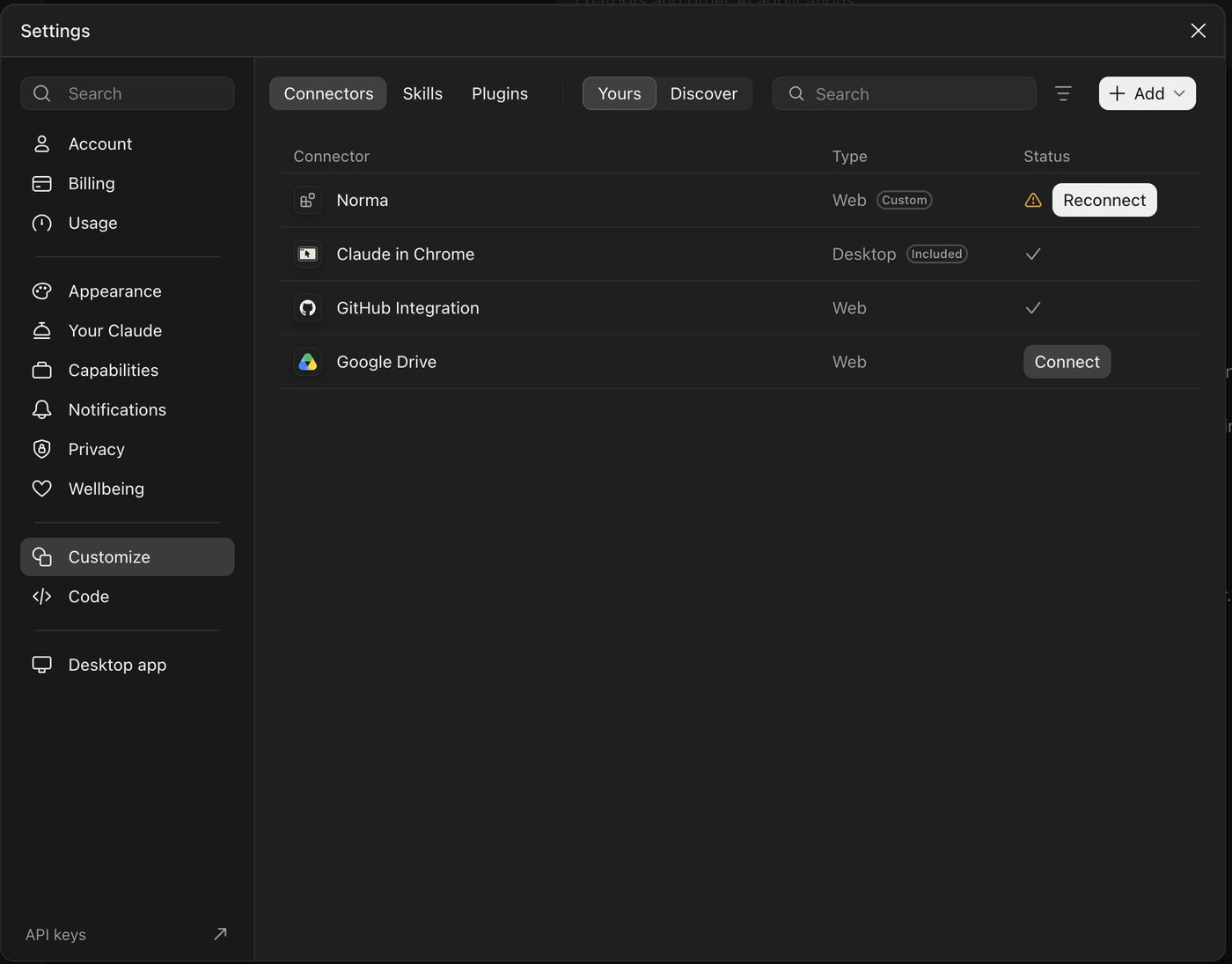Select Your Claude in the sidebar
The height and width of the screenshot is (964, 1232).
pyautogui.click(x=128, y=331)
